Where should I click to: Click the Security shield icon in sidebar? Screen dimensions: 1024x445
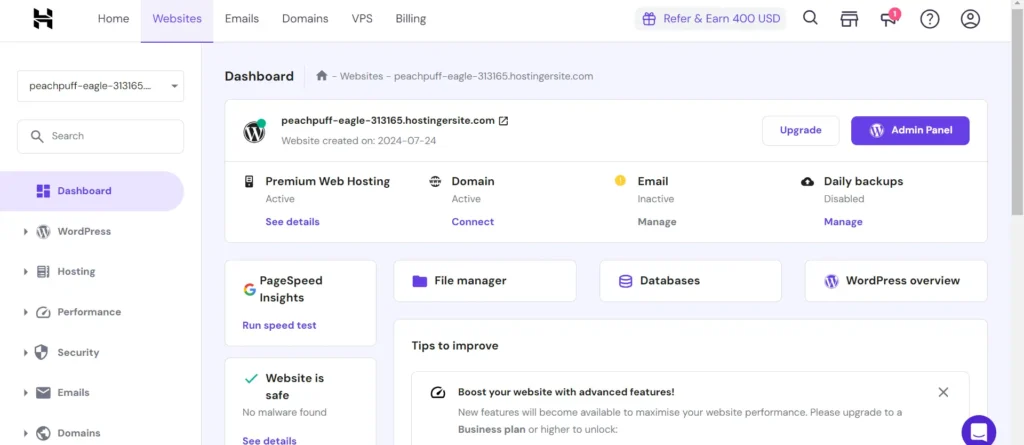41,353
